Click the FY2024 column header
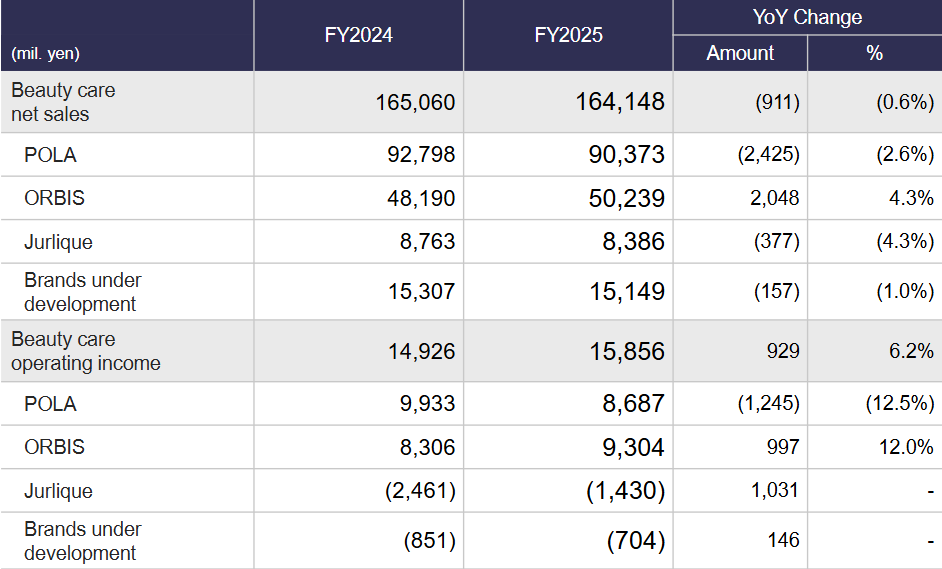Image resolution: width=942 pixels, height=569 pixels. (358, 35)
